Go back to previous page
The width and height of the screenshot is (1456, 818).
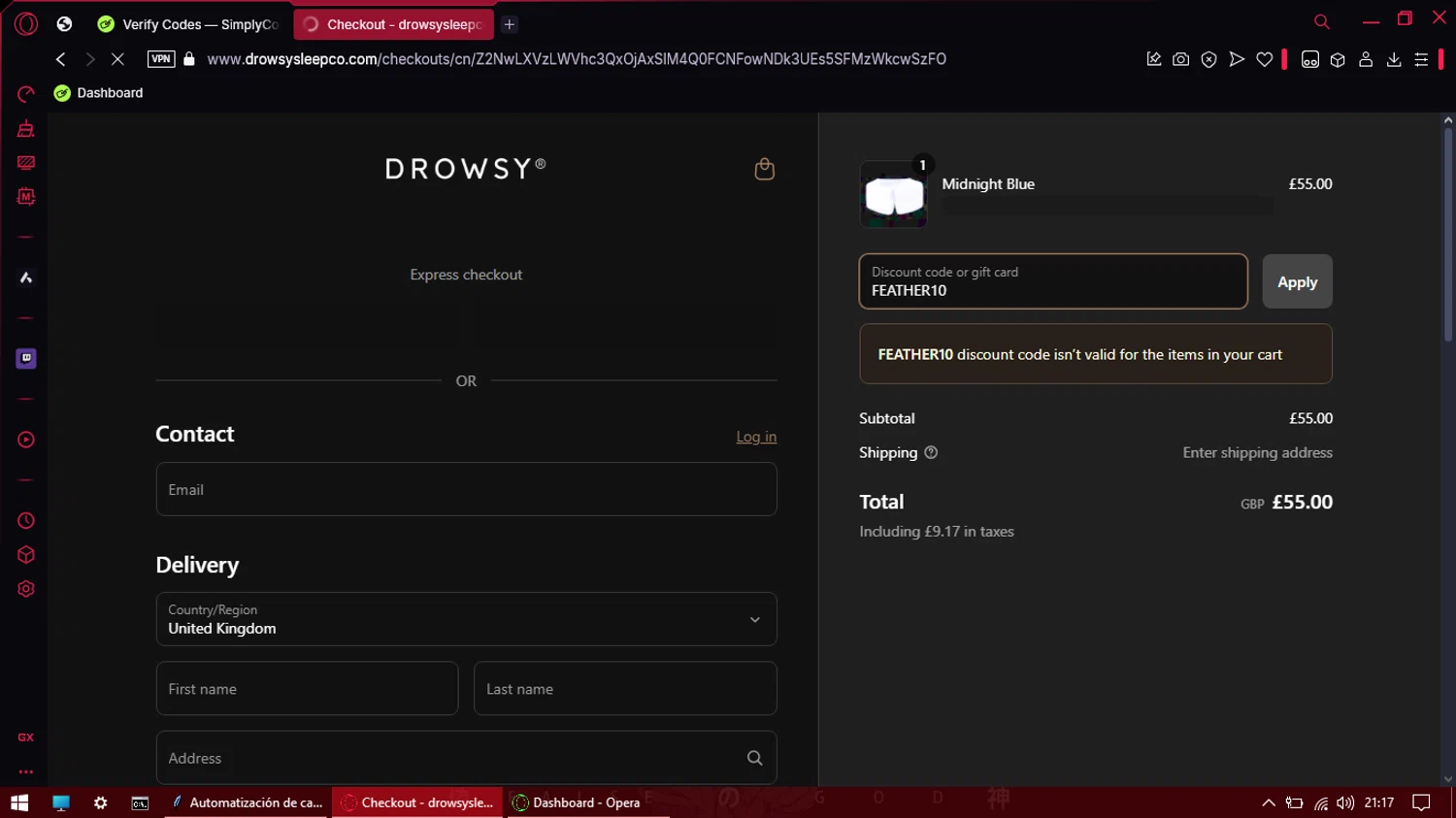coord(61,59)
